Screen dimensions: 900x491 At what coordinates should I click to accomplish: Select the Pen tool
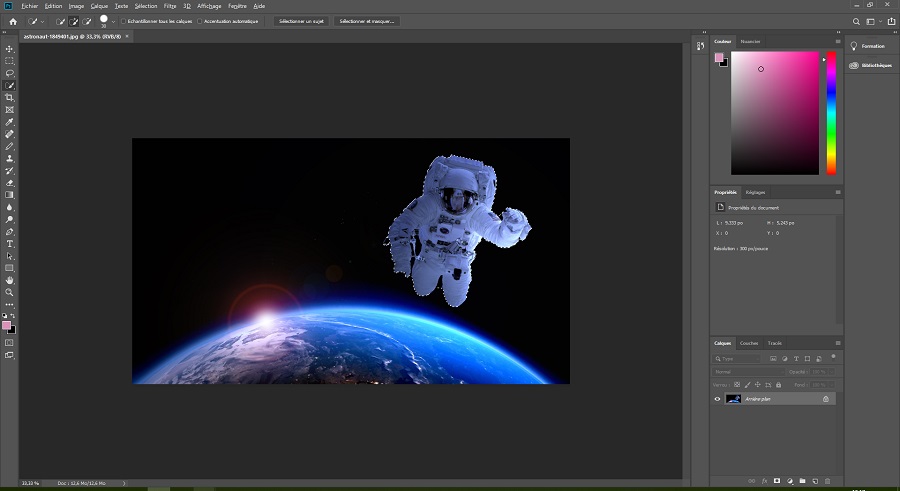pos(9,232)
